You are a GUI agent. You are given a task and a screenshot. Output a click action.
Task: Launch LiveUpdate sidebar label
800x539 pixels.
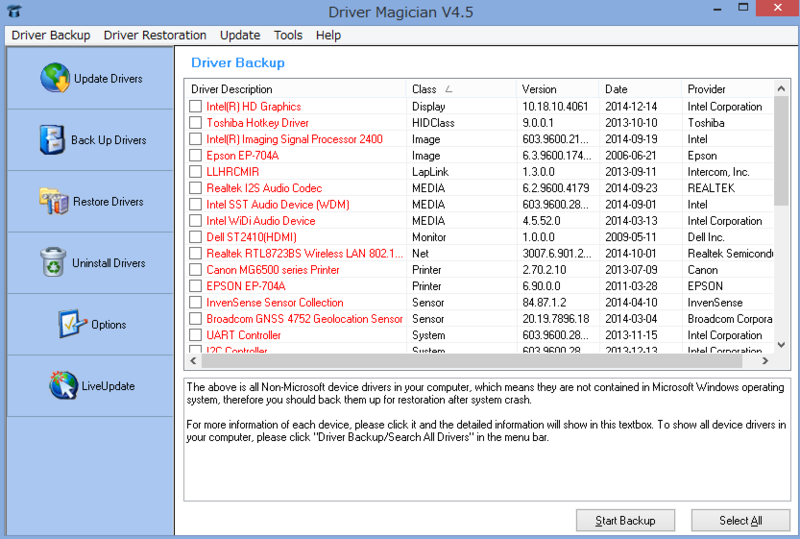point(108,386)
